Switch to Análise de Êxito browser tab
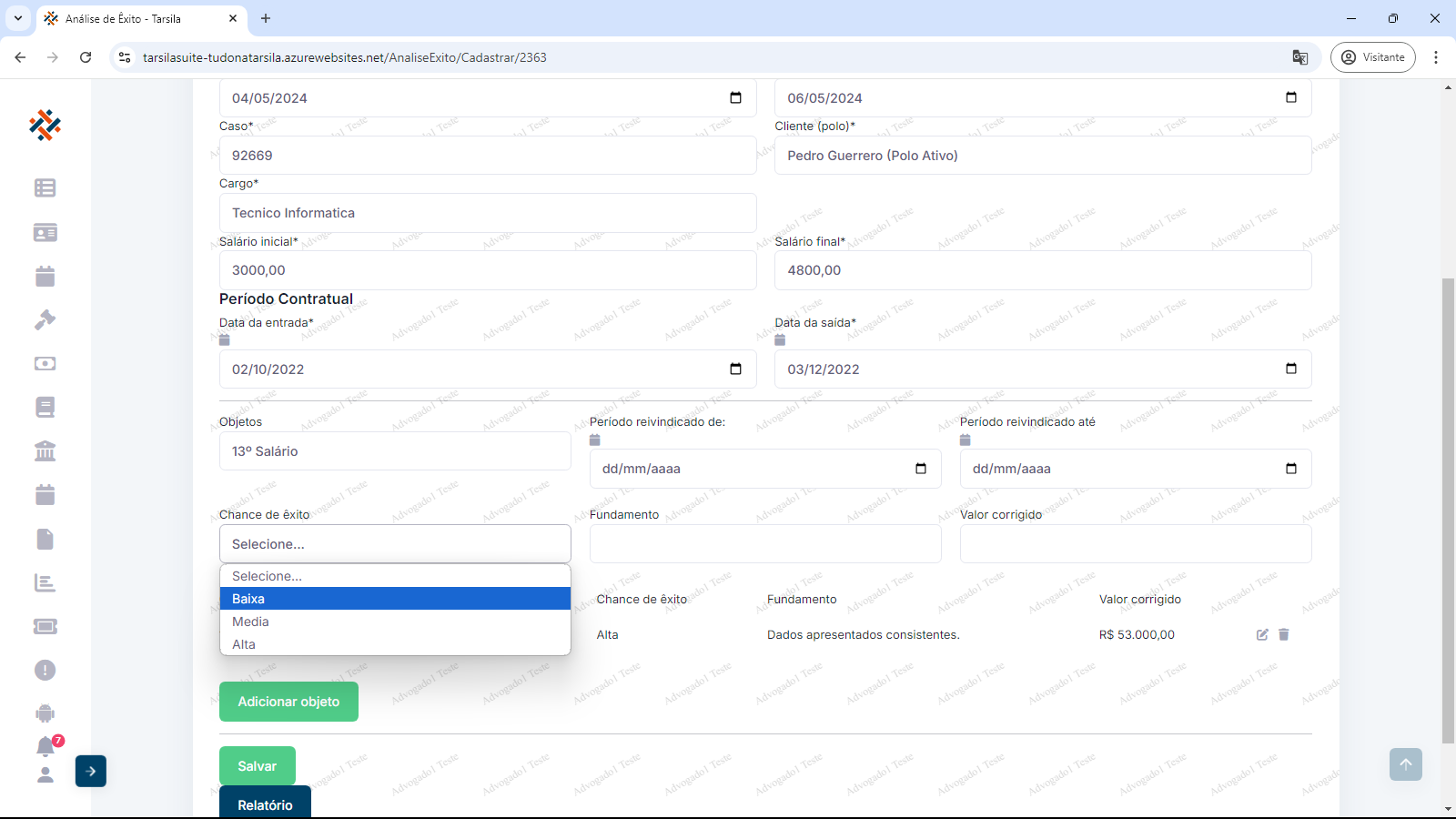Image resolution: width=1456 pixels, height=819 pixels. (136, 18)
